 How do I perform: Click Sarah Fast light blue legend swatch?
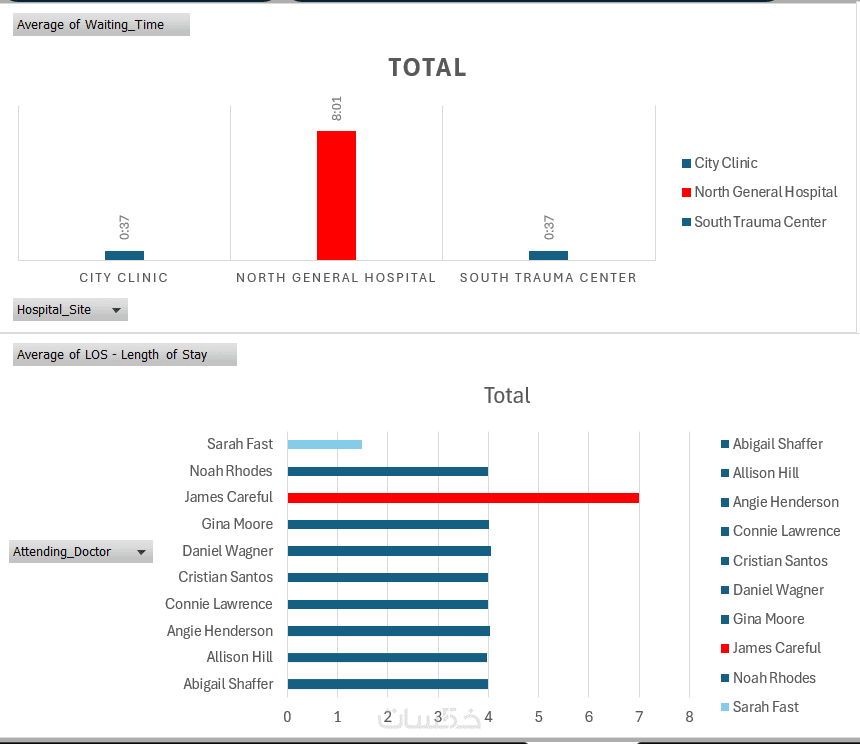coord(725,707)
